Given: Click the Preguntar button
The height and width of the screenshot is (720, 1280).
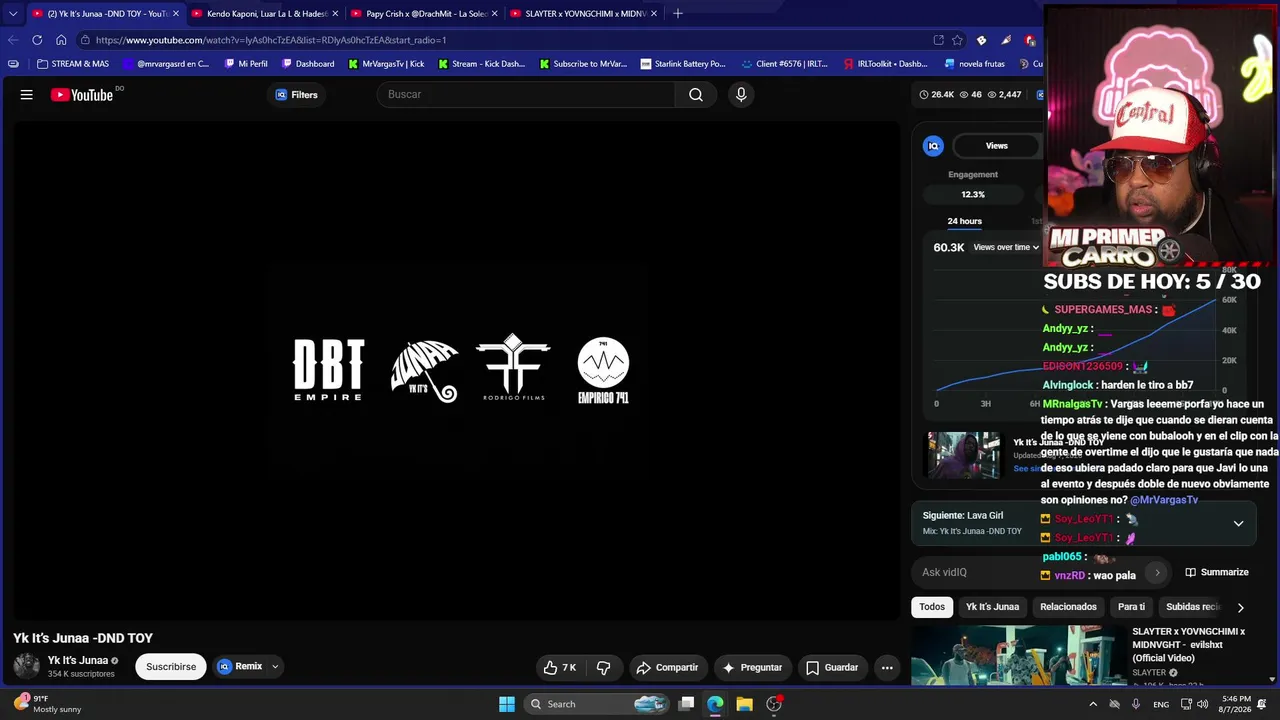Looking at the screenshot, I should point(752,667).
